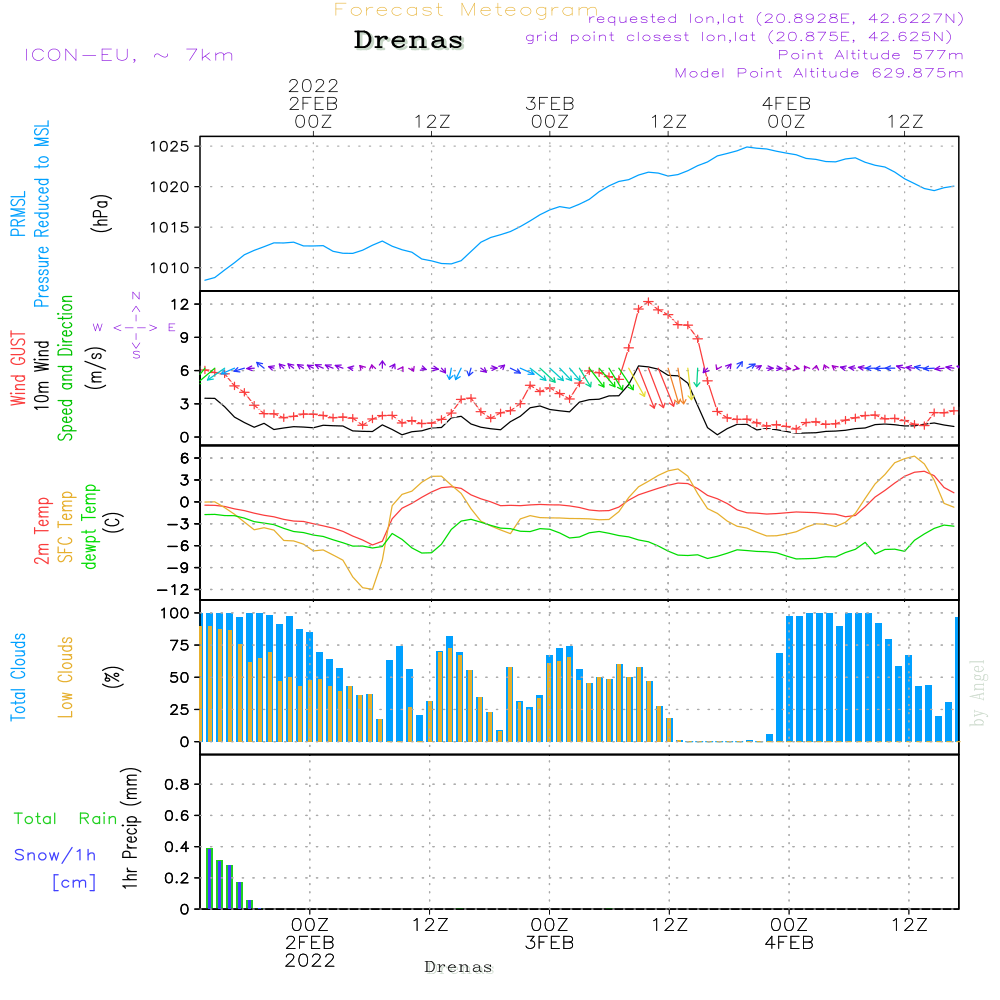Click the 'Pressure Reduced to MSL' label
Image resolution: width=1000 pixels, height=1000 pixels.
pos(41,214)
